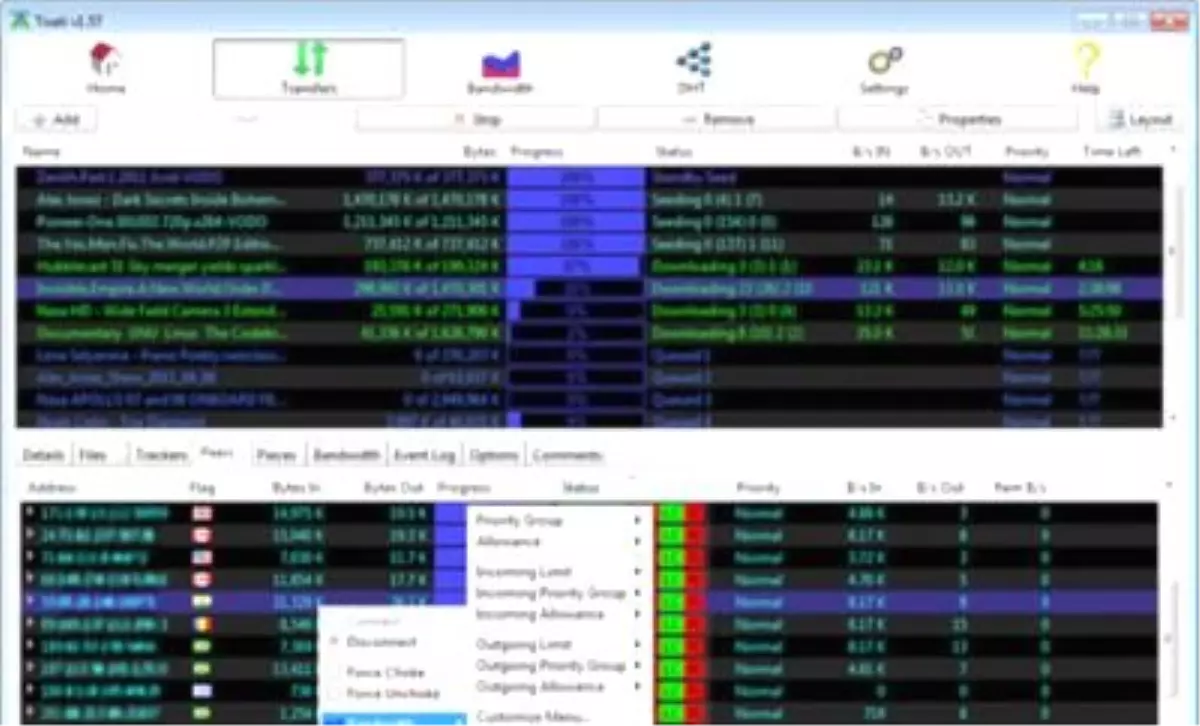Viewport: 1200px width, 726px height.
Task: Switch to the Trackers tab
Action: coord(161,456)
